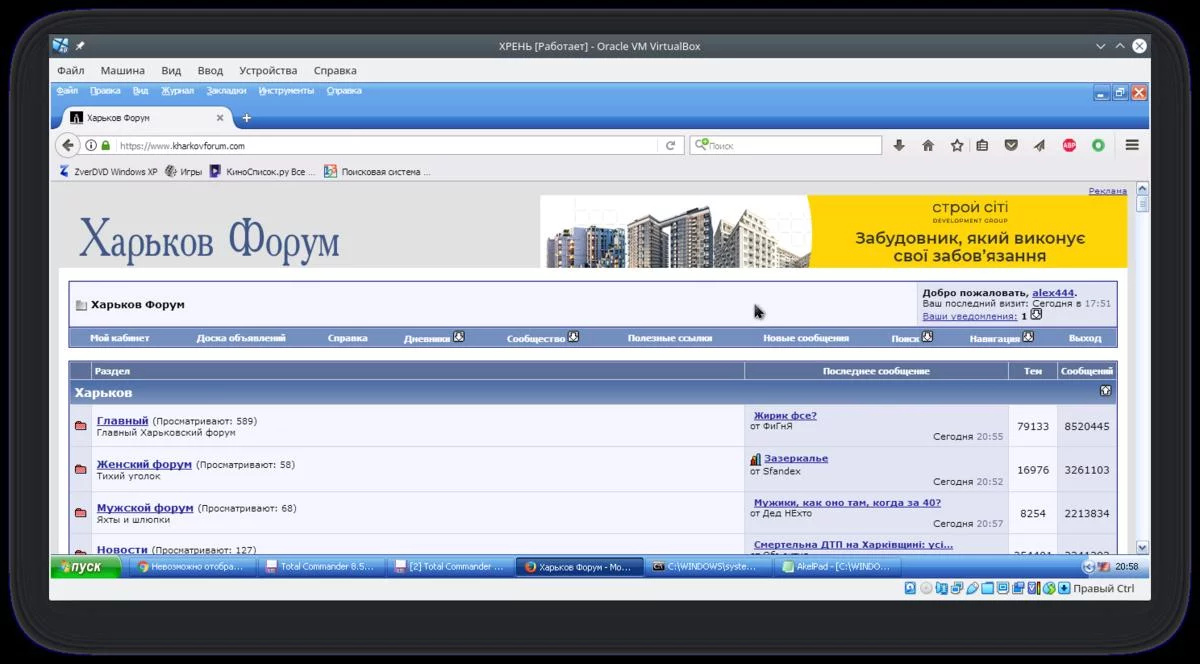Open the notifications popup arrow icon
Screen dimensions: 1200x664
pyautogui.click(x=1036, y=314)
